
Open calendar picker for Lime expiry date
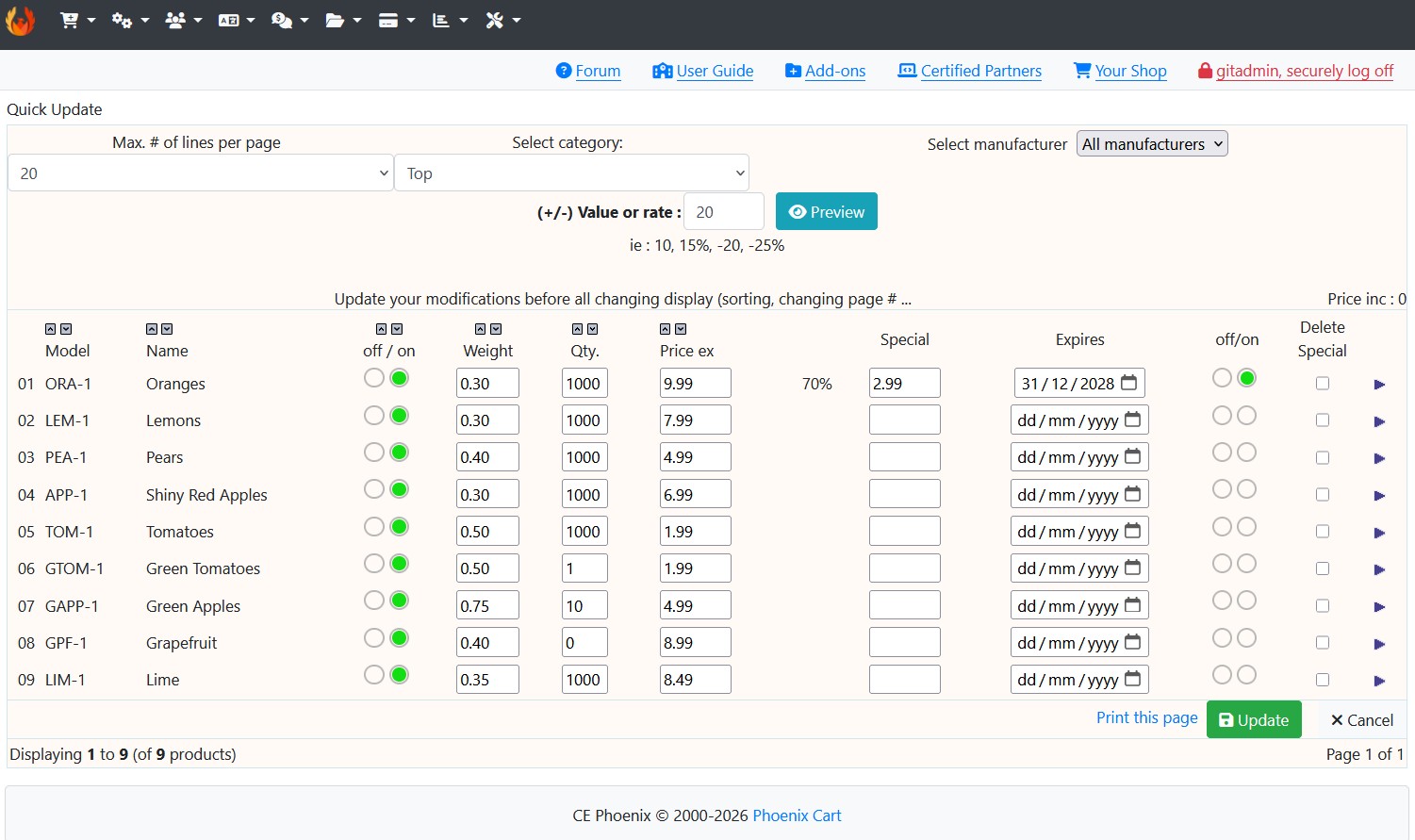(x=1132, y=679)
